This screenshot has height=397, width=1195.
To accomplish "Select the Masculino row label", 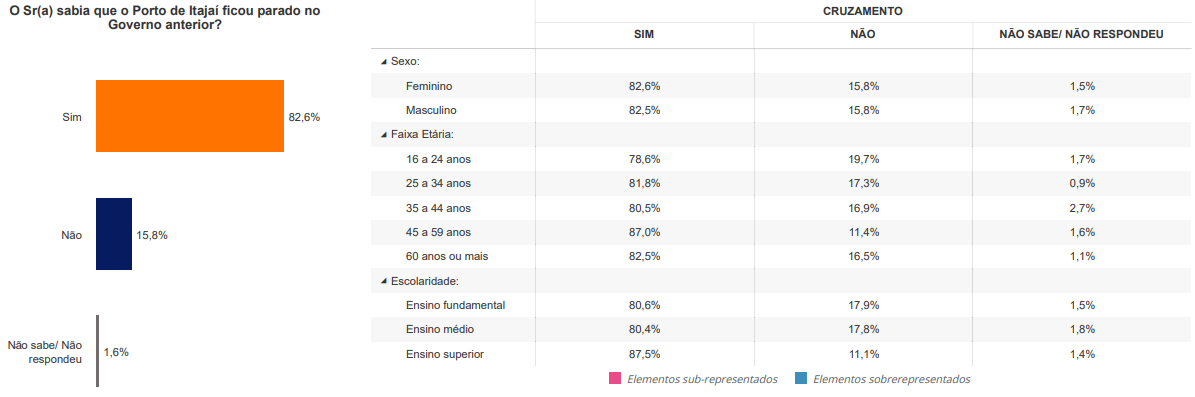I will [x=431, y=110].
